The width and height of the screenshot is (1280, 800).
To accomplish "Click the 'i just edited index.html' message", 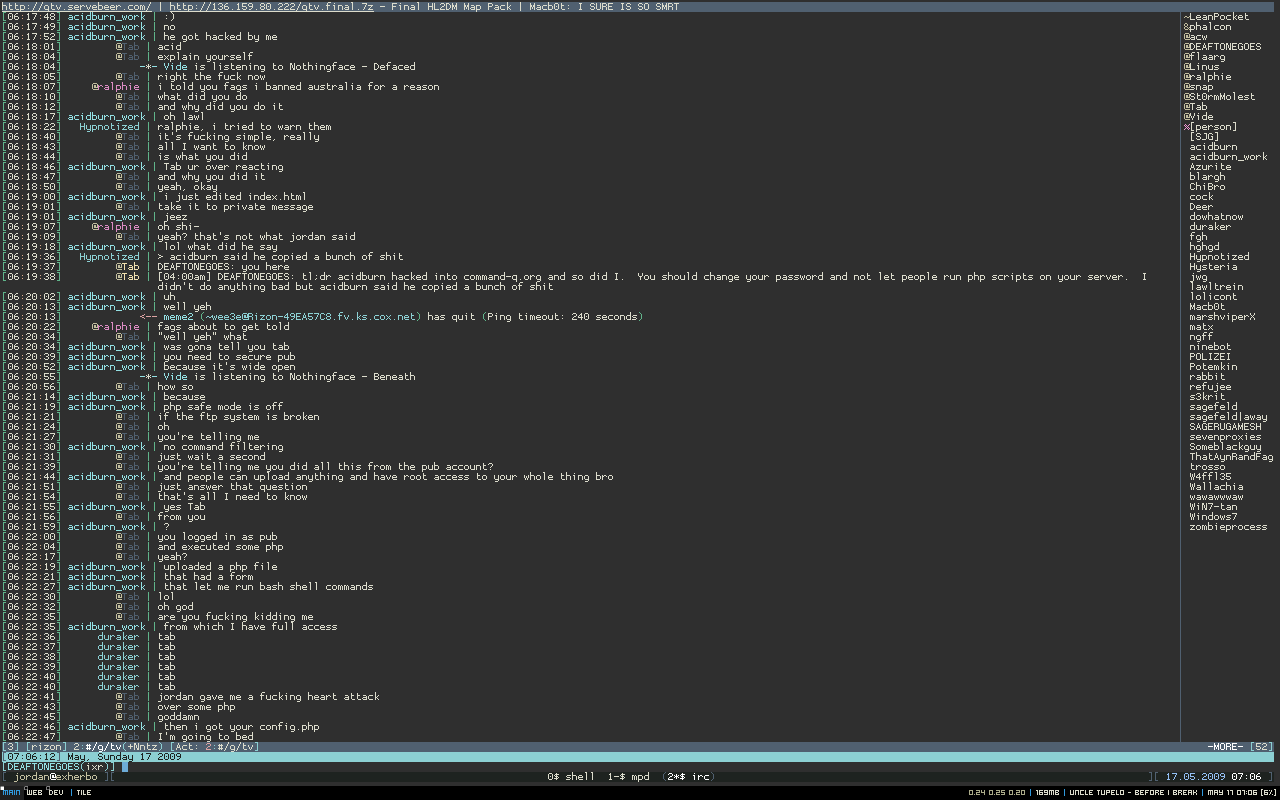I will coord(235,197).
